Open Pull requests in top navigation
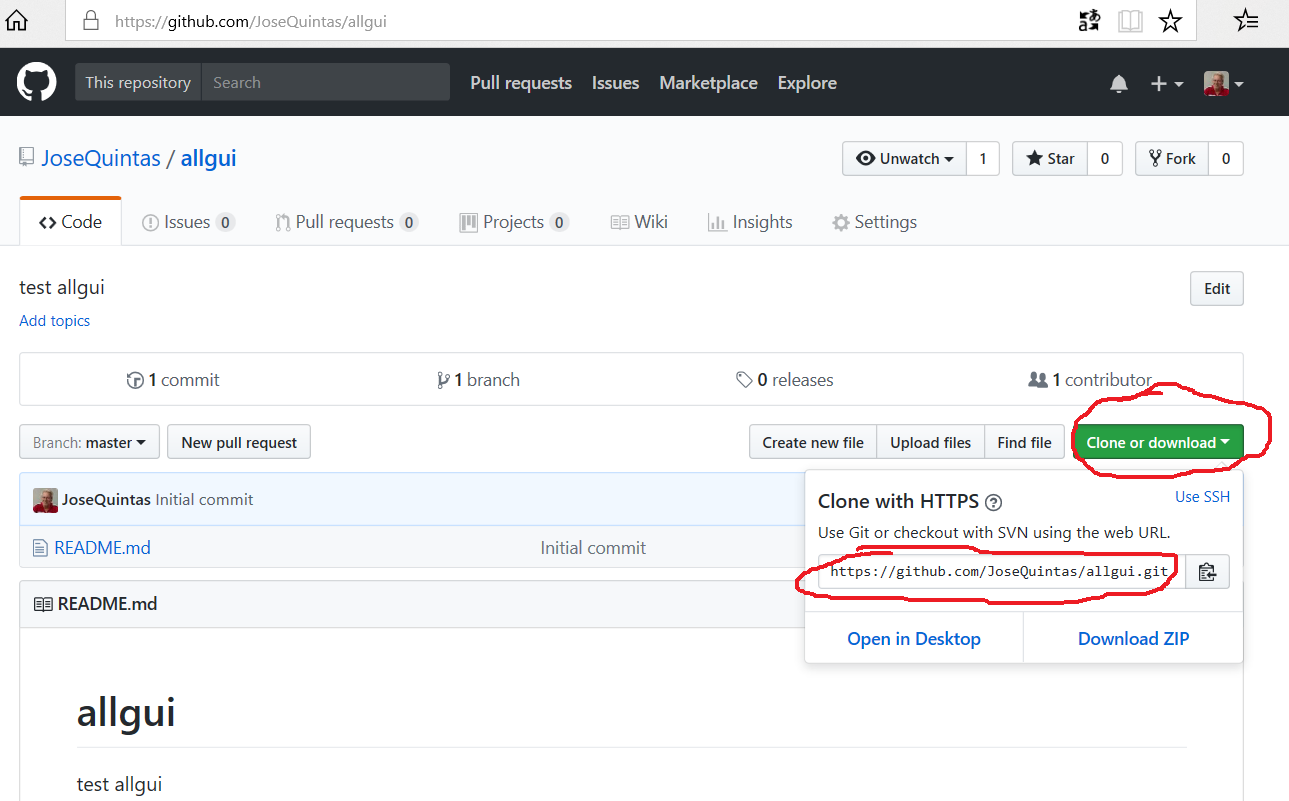The width and height of the screenshot is (1289, 801). 521,83
